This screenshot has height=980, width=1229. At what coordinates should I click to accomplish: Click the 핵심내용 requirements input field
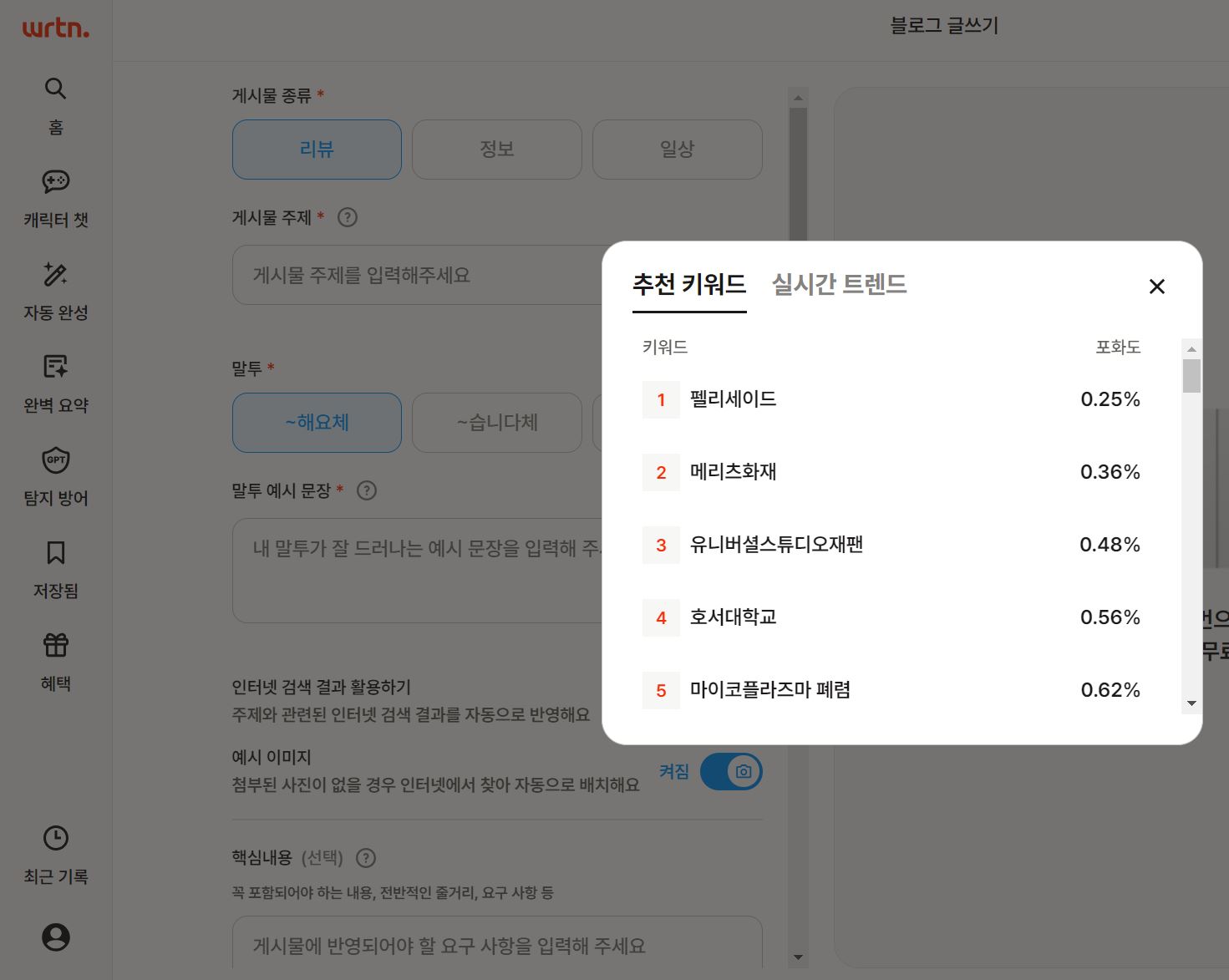pos(497,944)
